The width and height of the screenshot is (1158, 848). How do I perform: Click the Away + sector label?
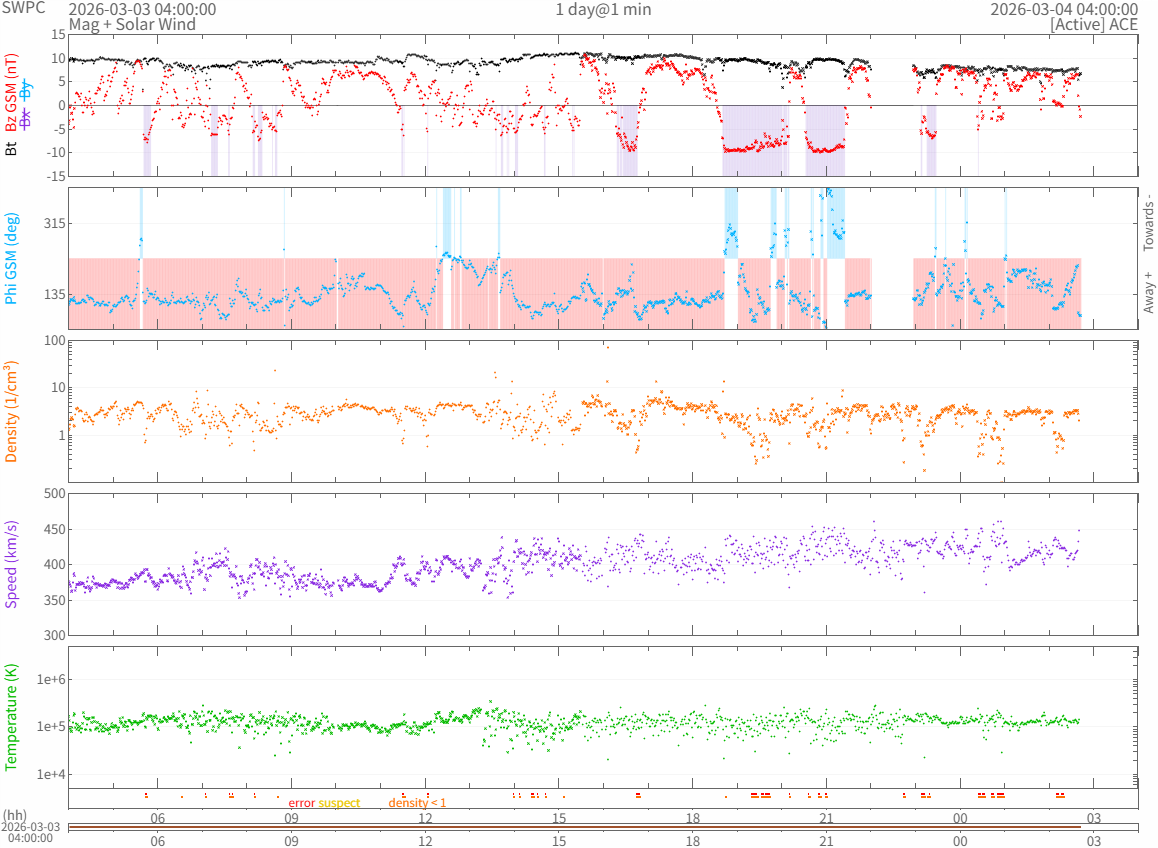(x=1148, y=292)
